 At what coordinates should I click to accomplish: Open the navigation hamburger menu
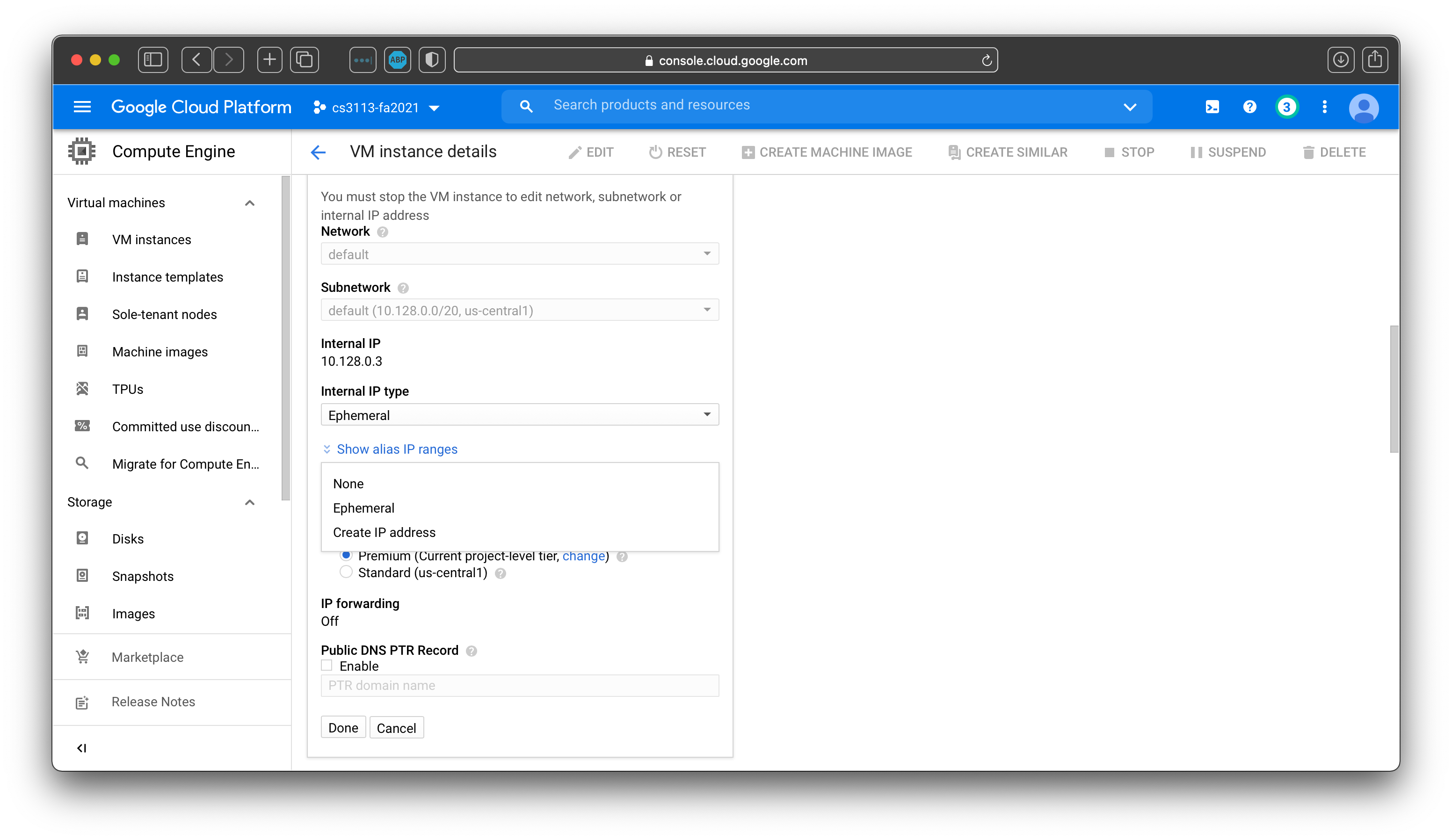pos(82,107)
